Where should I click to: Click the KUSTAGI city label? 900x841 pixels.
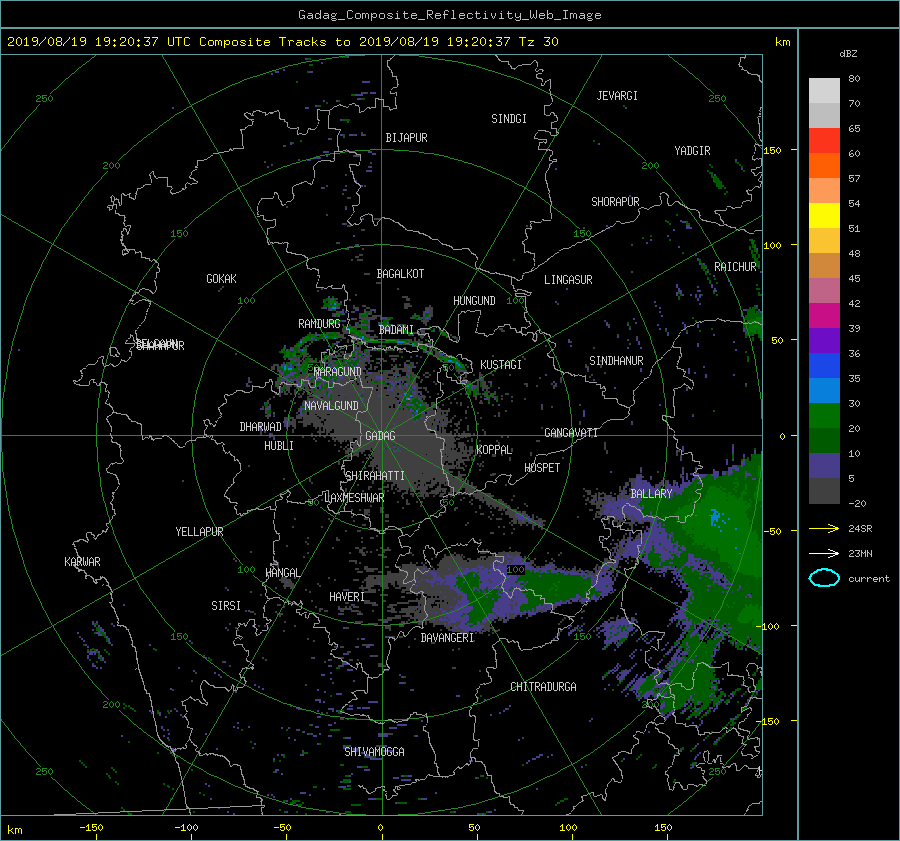click(x=501, y=365)
